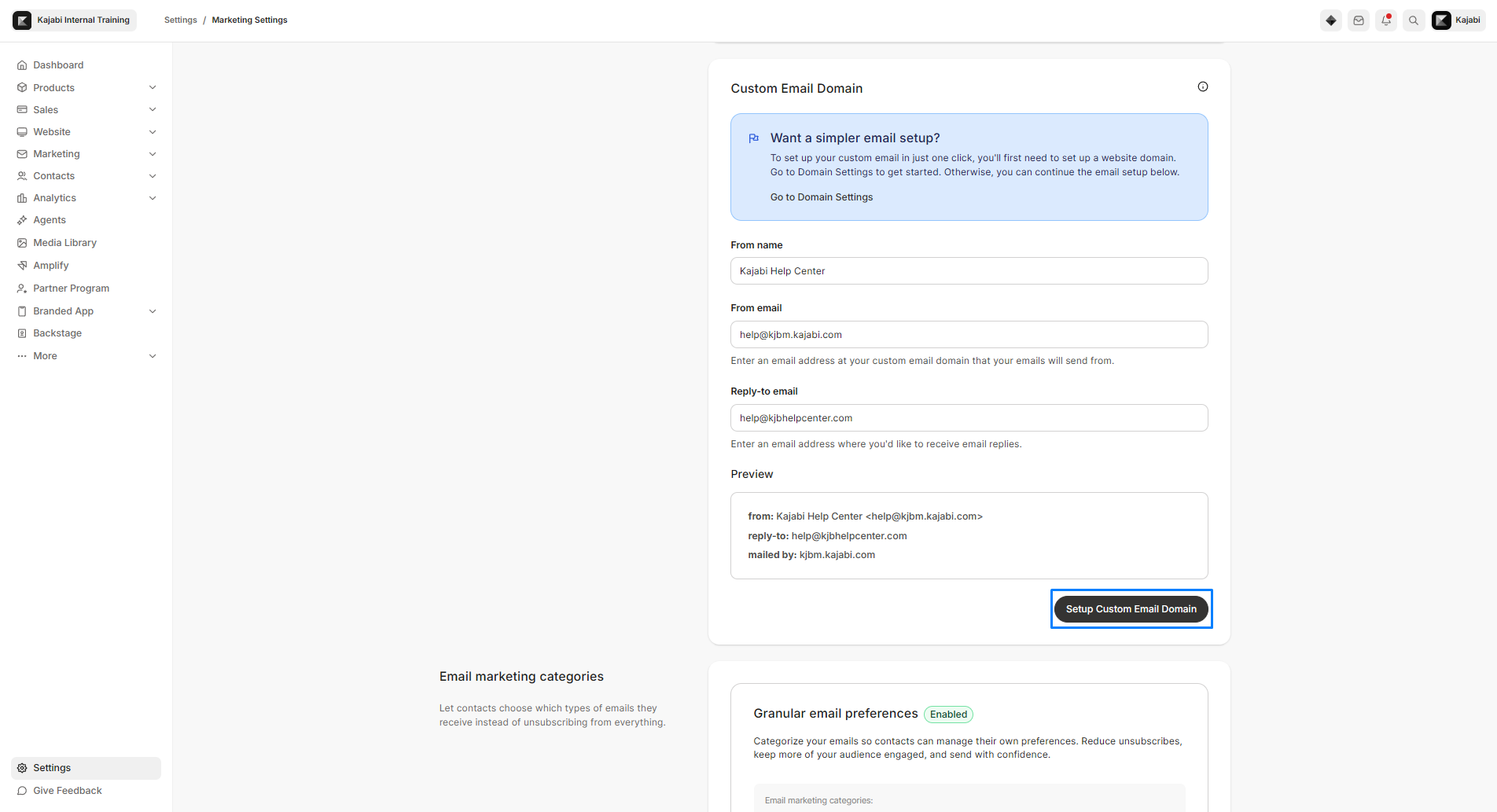Click the Enabled status badge
The width and height of the screenshot is (1497, 812).
pyautogui.click(x=948, y=715)
